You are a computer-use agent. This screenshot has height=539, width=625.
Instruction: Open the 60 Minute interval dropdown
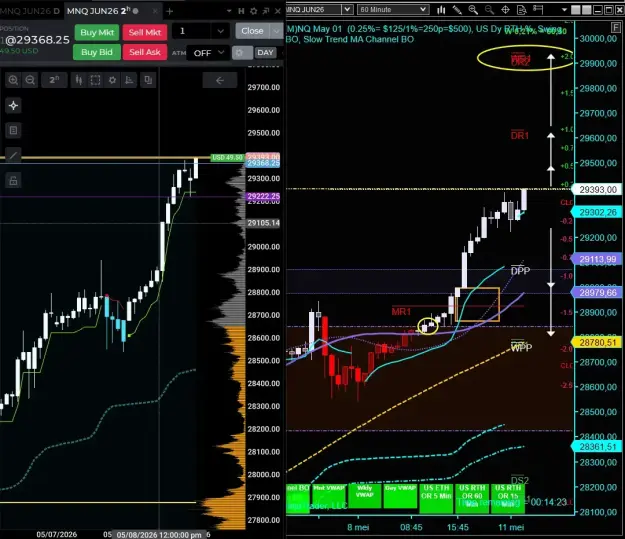[x=393, y=9]
